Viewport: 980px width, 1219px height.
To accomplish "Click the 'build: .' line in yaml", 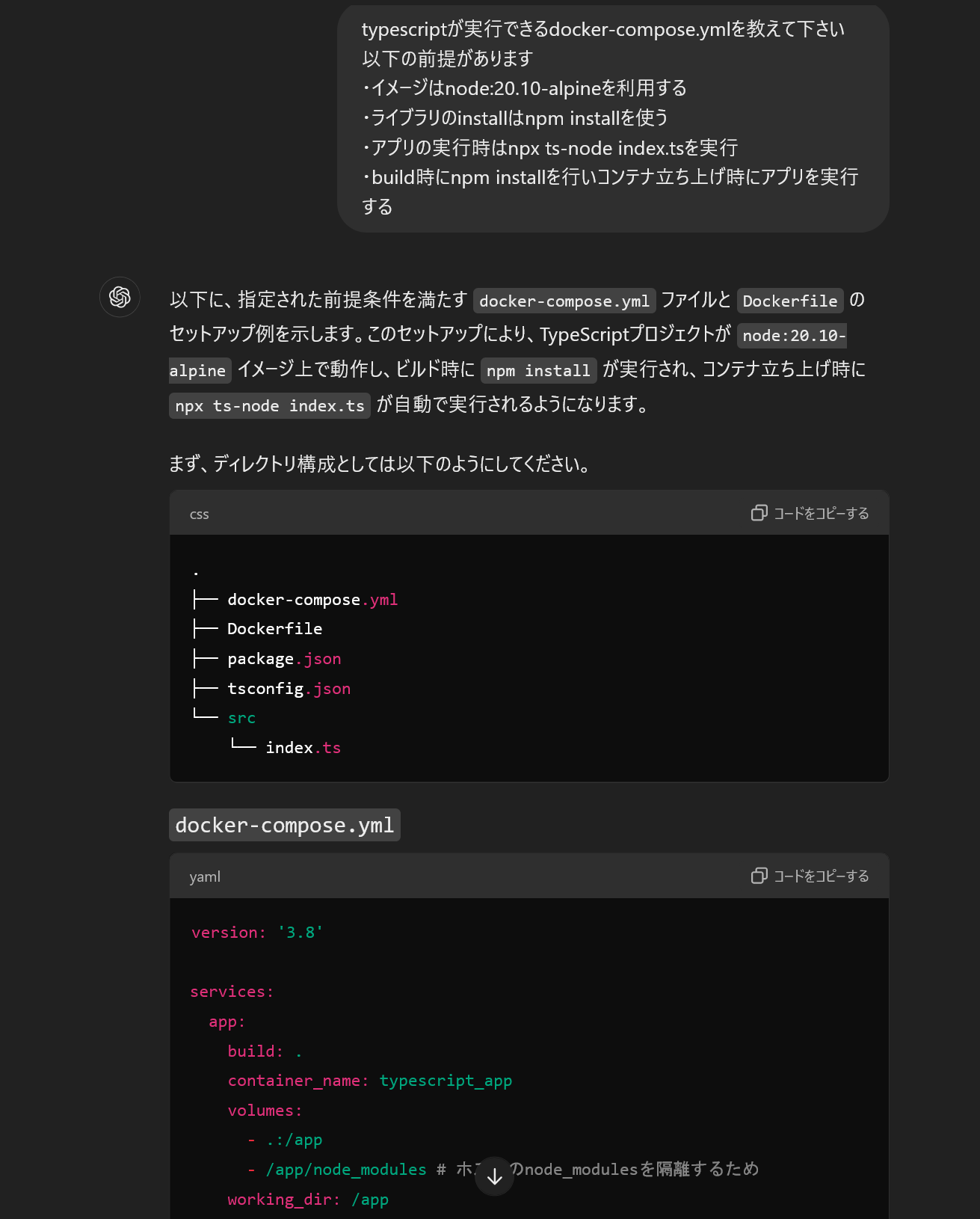I will (265, 1051).
